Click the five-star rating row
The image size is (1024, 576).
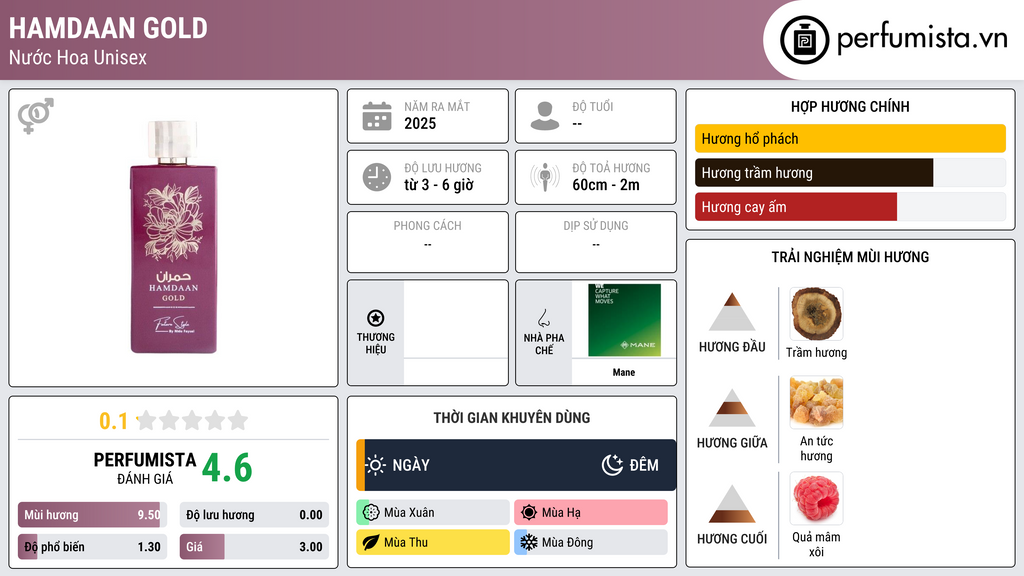[x=192, y=420]
